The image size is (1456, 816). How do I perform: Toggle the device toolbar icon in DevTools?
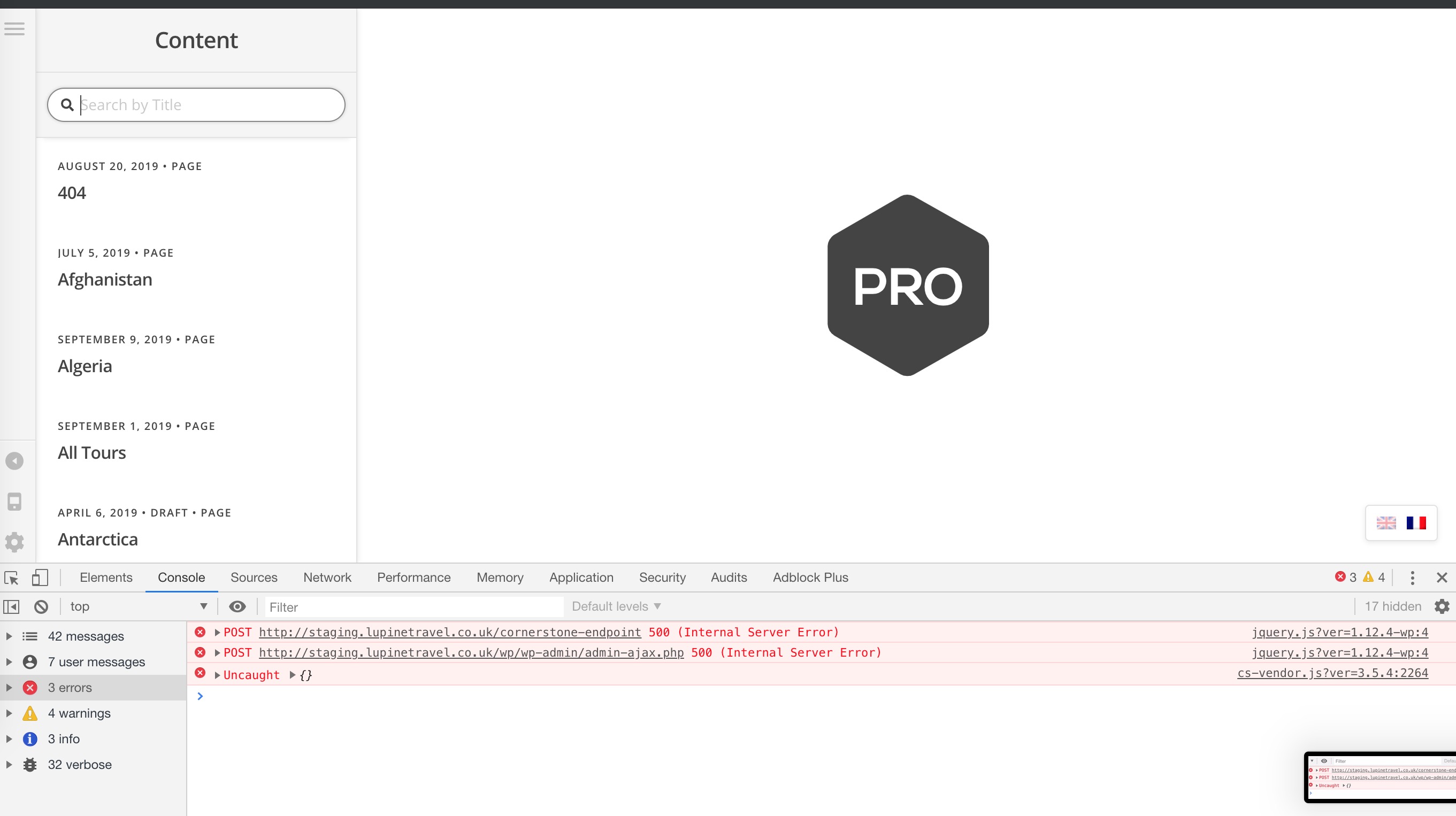(40, 578)
